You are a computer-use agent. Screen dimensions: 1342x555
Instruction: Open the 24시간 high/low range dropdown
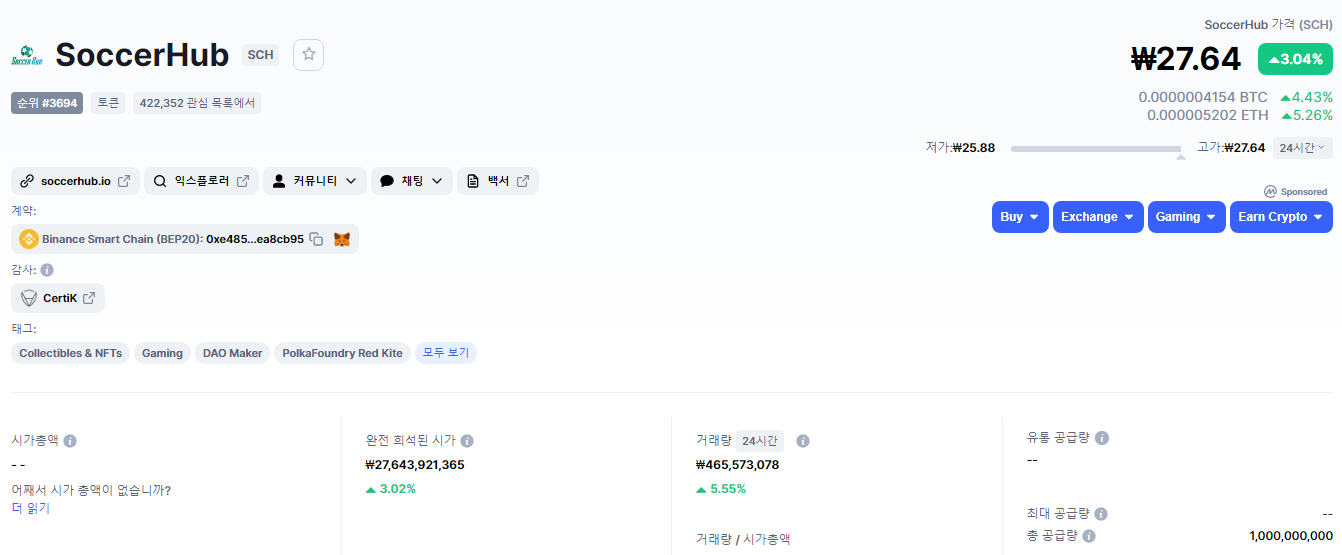1302,148
